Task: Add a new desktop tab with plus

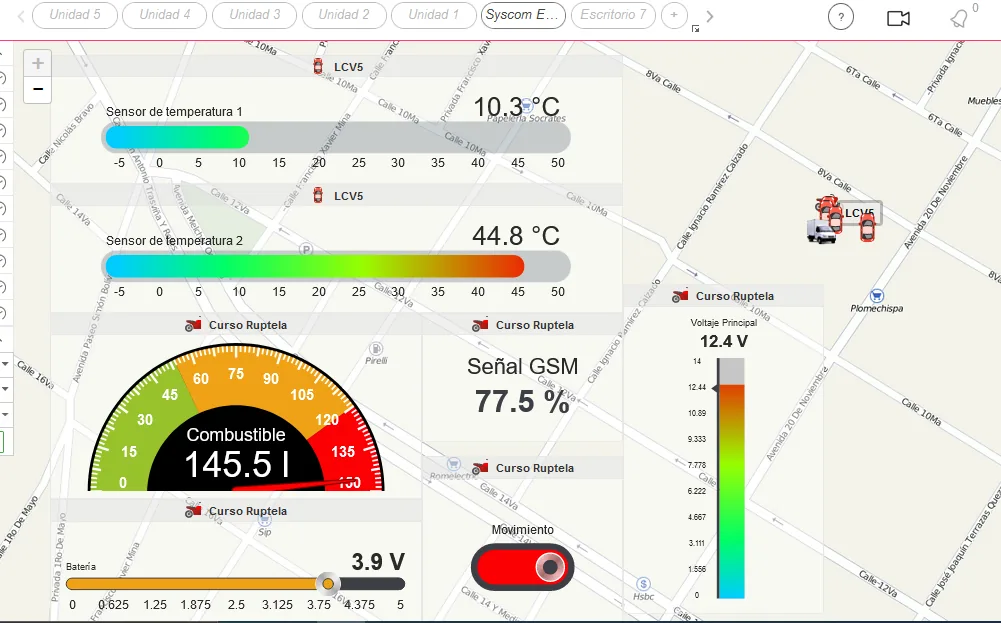Action: coord(674,15)
